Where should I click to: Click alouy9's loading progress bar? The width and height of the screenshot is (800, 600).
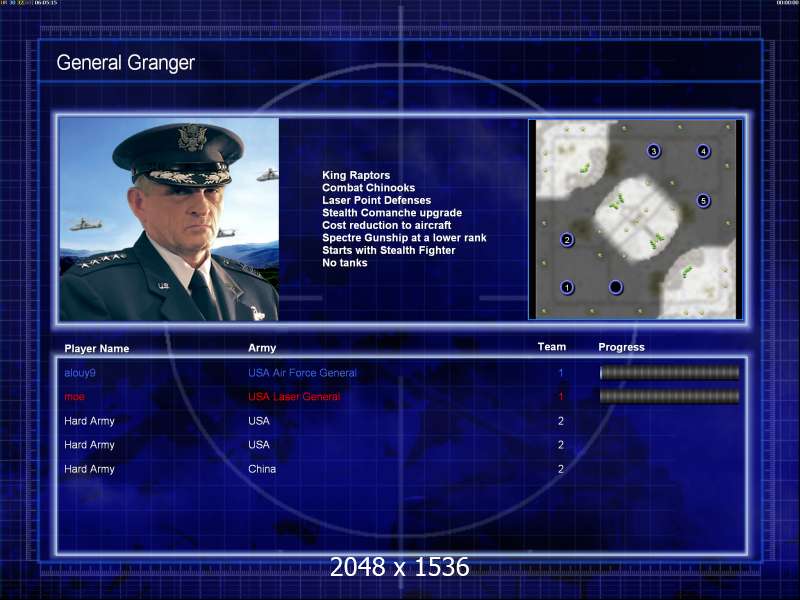point(669,373)
